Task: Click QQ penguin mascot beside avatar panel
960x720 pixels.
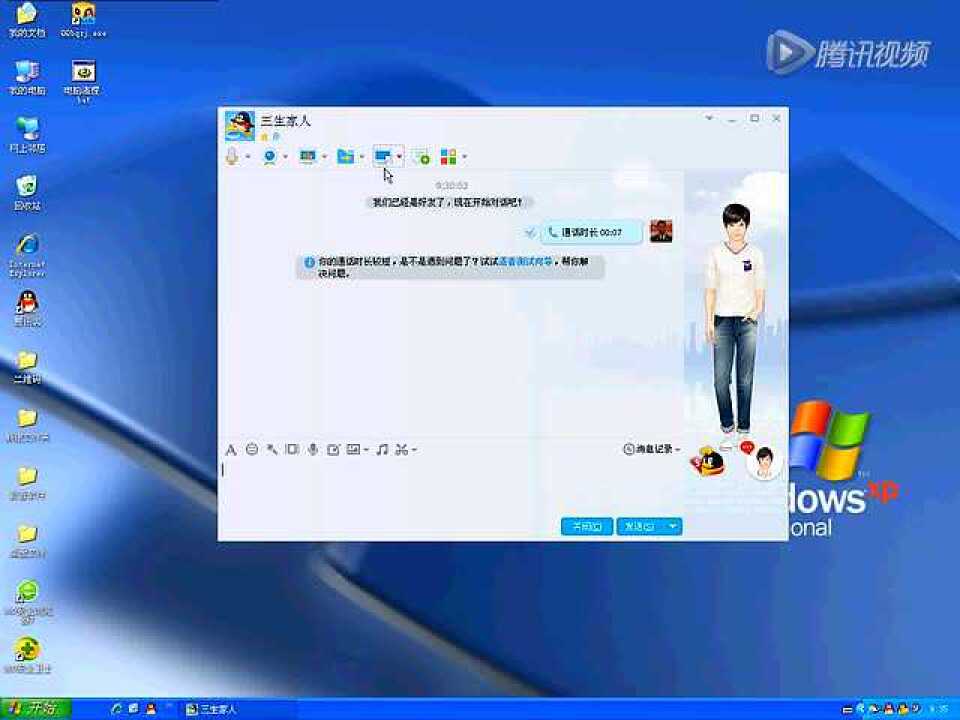Action: pos(708,461)
